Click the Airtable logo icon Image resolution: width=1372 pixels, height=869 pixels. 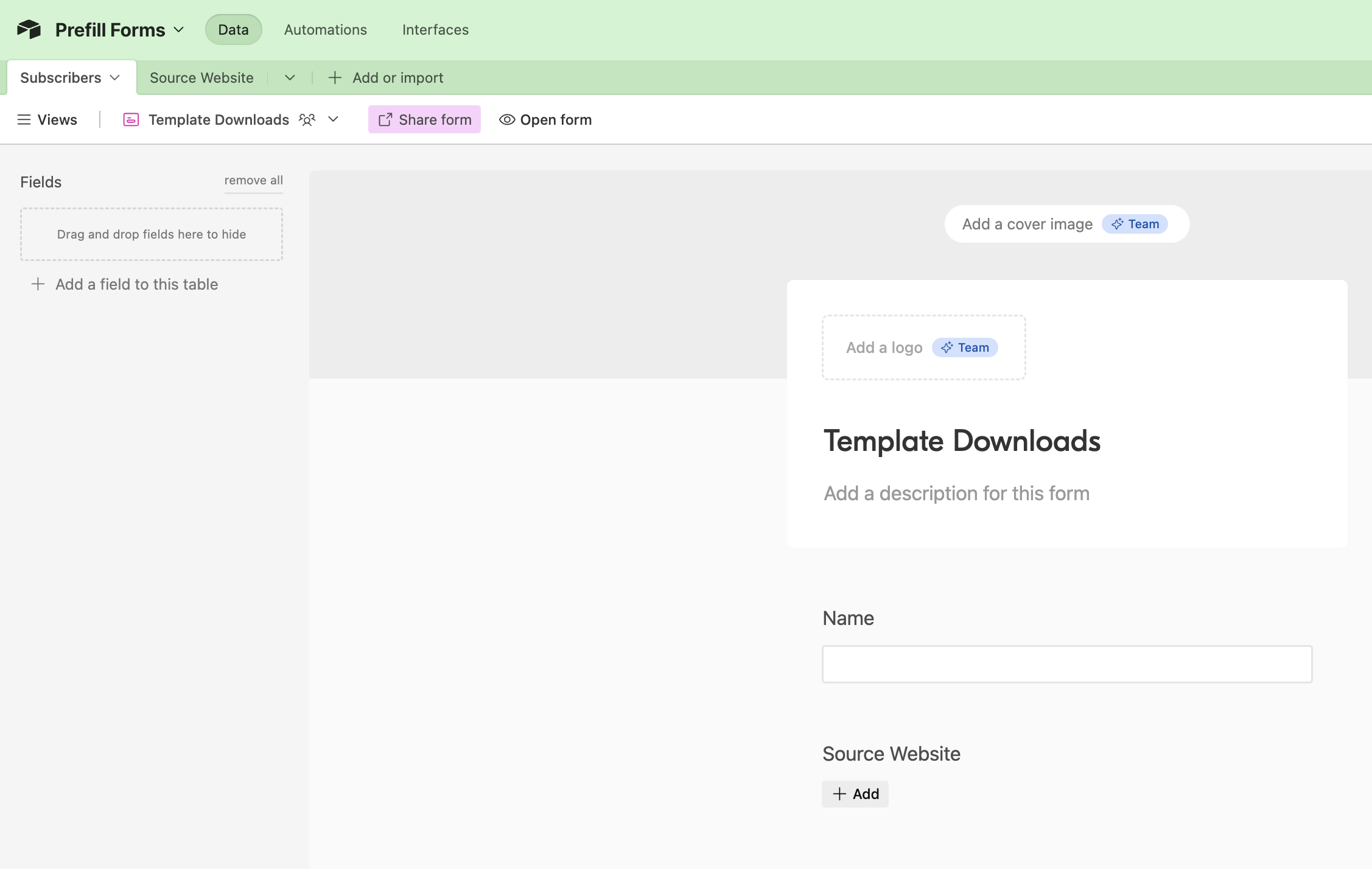29,29
